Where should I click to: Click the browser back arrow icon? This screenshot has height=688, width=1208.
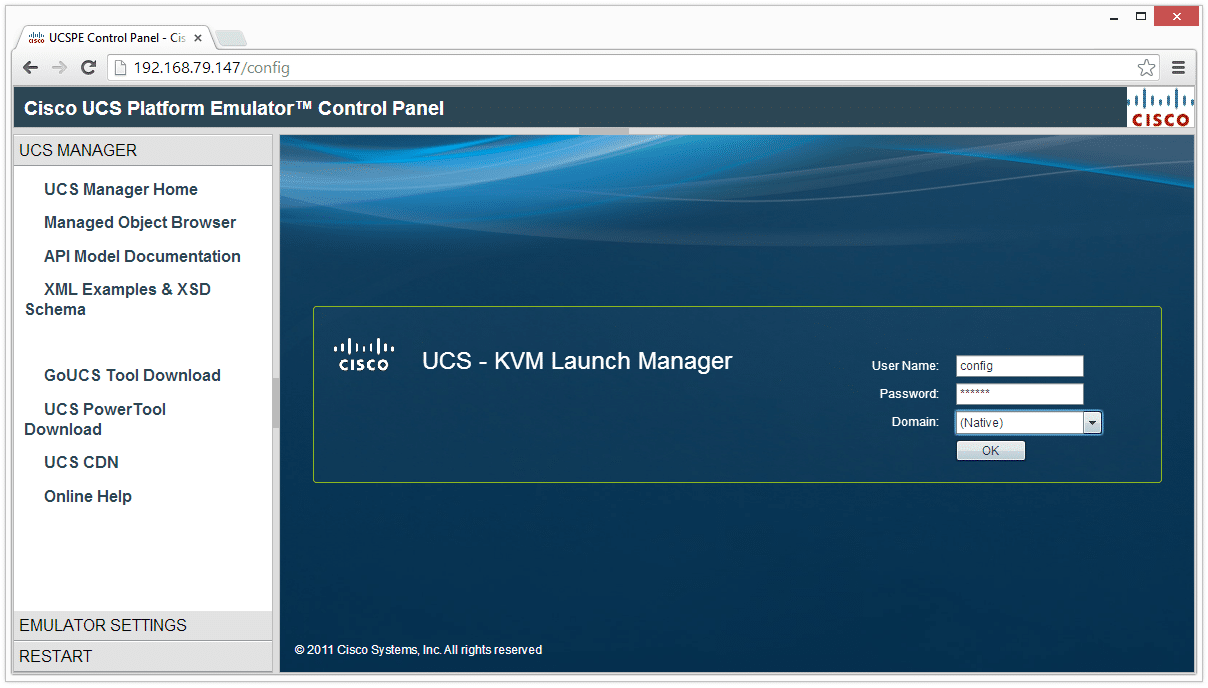click(31, 68)
